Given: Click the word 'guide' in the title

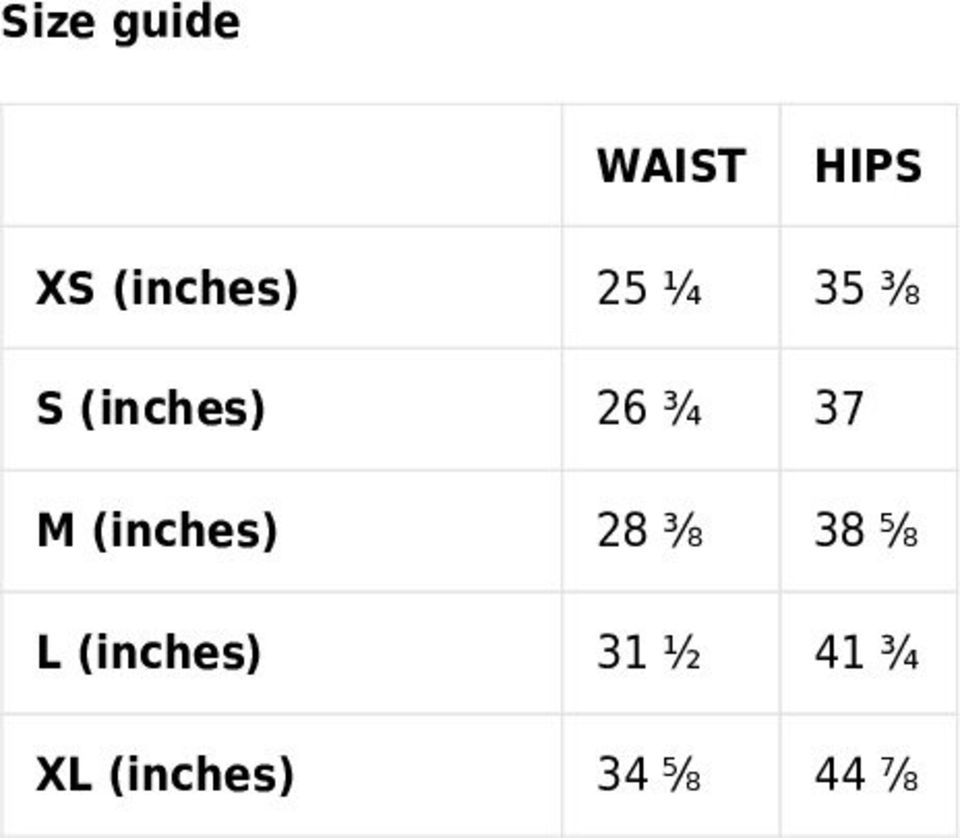Looking at the screenshot, I should pyautogui.click(x=175, y=22).
